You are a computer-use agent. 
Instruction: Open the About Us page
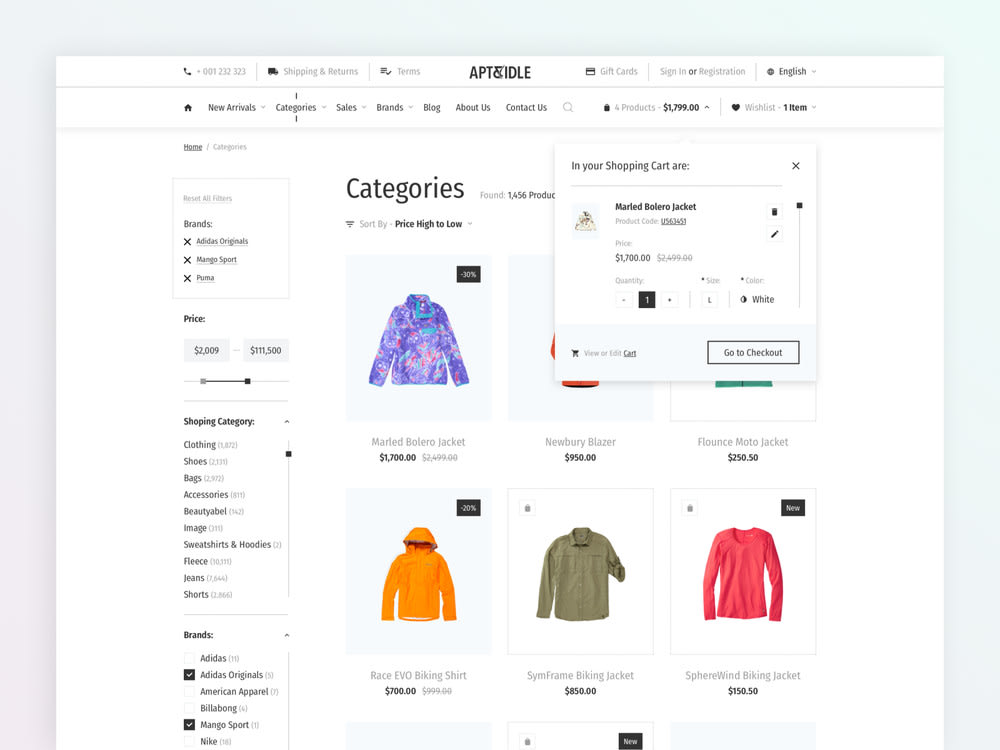coord(473,107)
